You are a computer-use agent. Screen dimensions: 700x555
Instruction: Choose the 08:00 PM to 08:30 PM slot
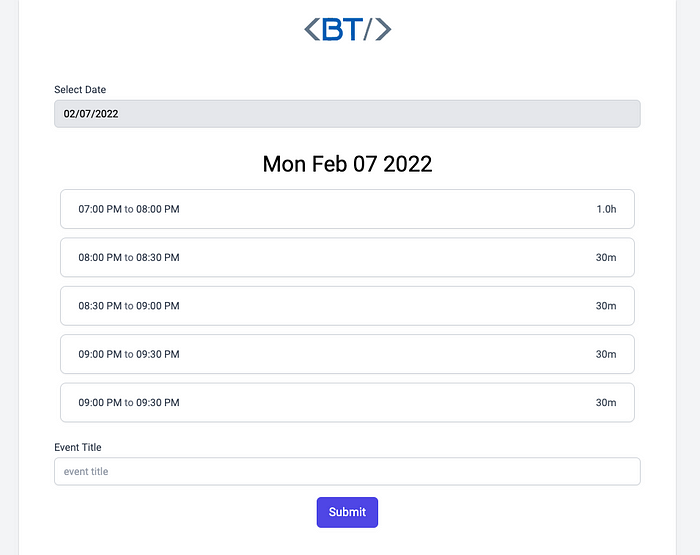347,257
